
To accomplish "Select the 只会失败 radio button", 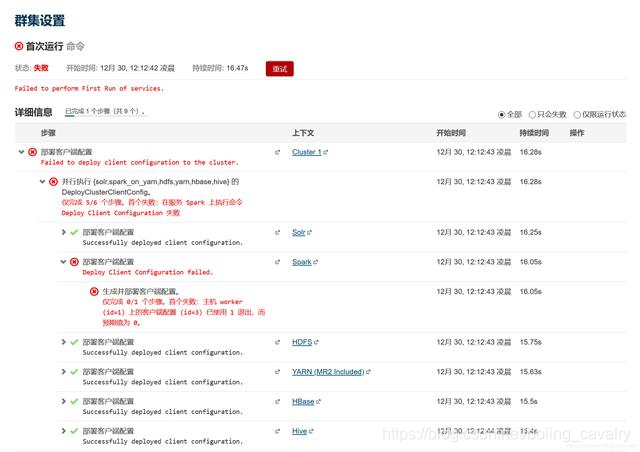I will pyautogui.click(x=532, y=115).
